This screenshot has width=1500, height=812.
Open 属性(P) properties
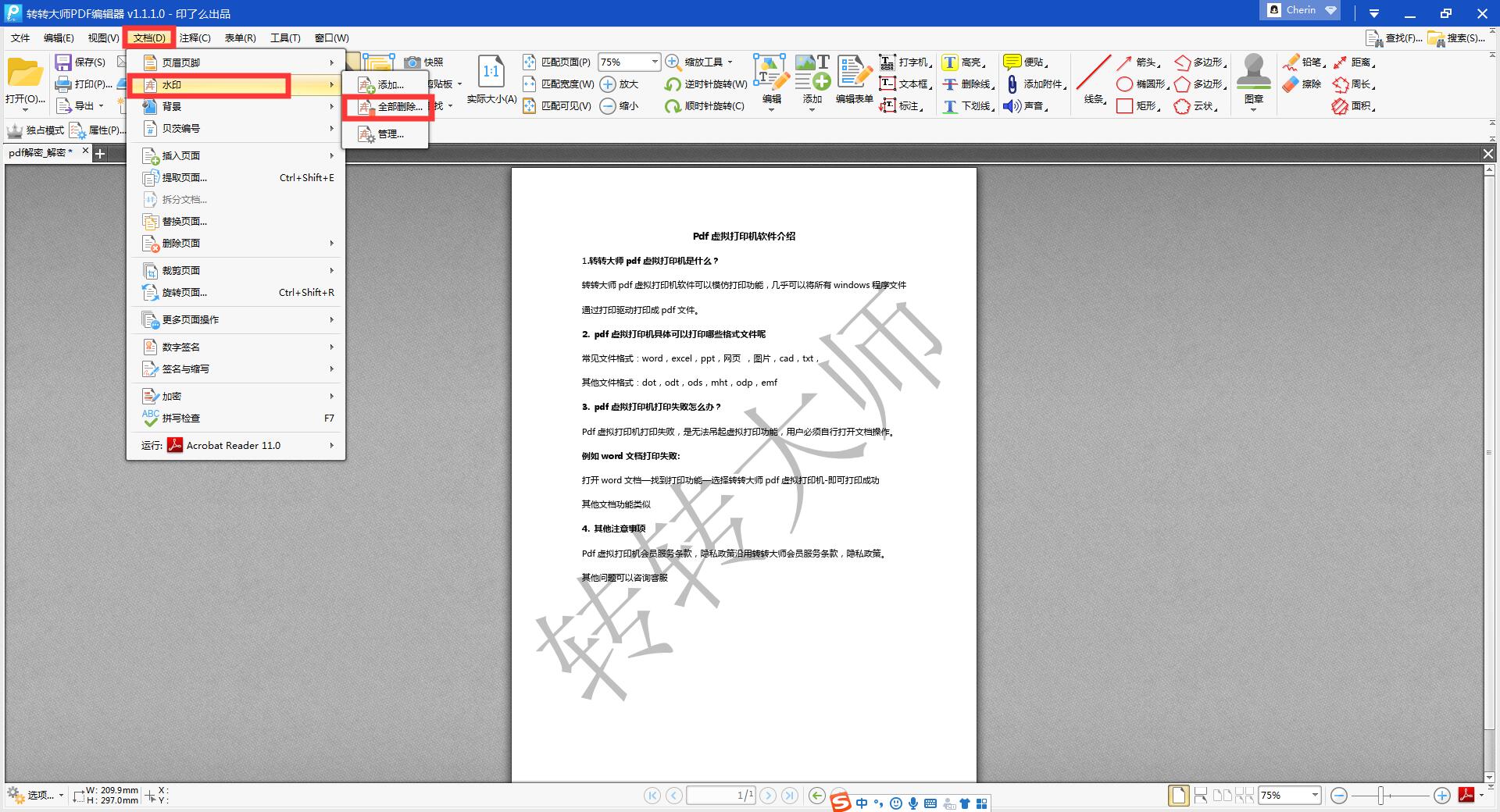click(x=96, y=130)
